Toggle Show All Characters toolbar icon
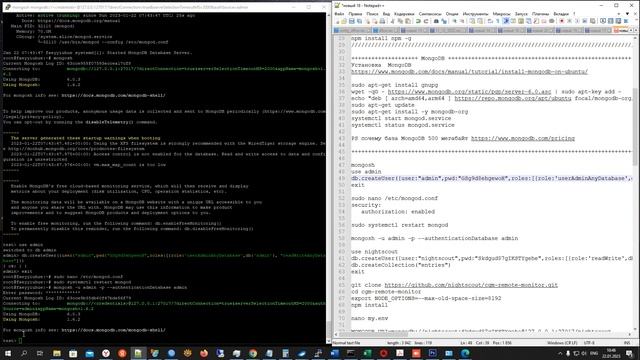Viewport: 640px width, 360px height. (x=498, y=21)
